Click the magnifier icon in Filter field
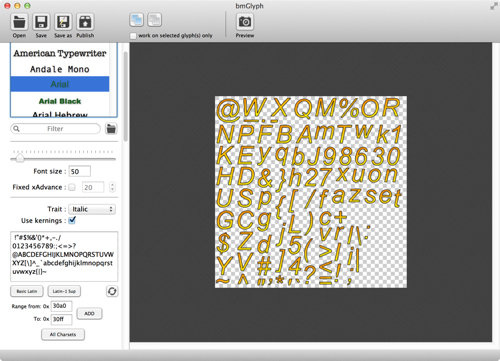500x361 pixels. tap(16, 129)
